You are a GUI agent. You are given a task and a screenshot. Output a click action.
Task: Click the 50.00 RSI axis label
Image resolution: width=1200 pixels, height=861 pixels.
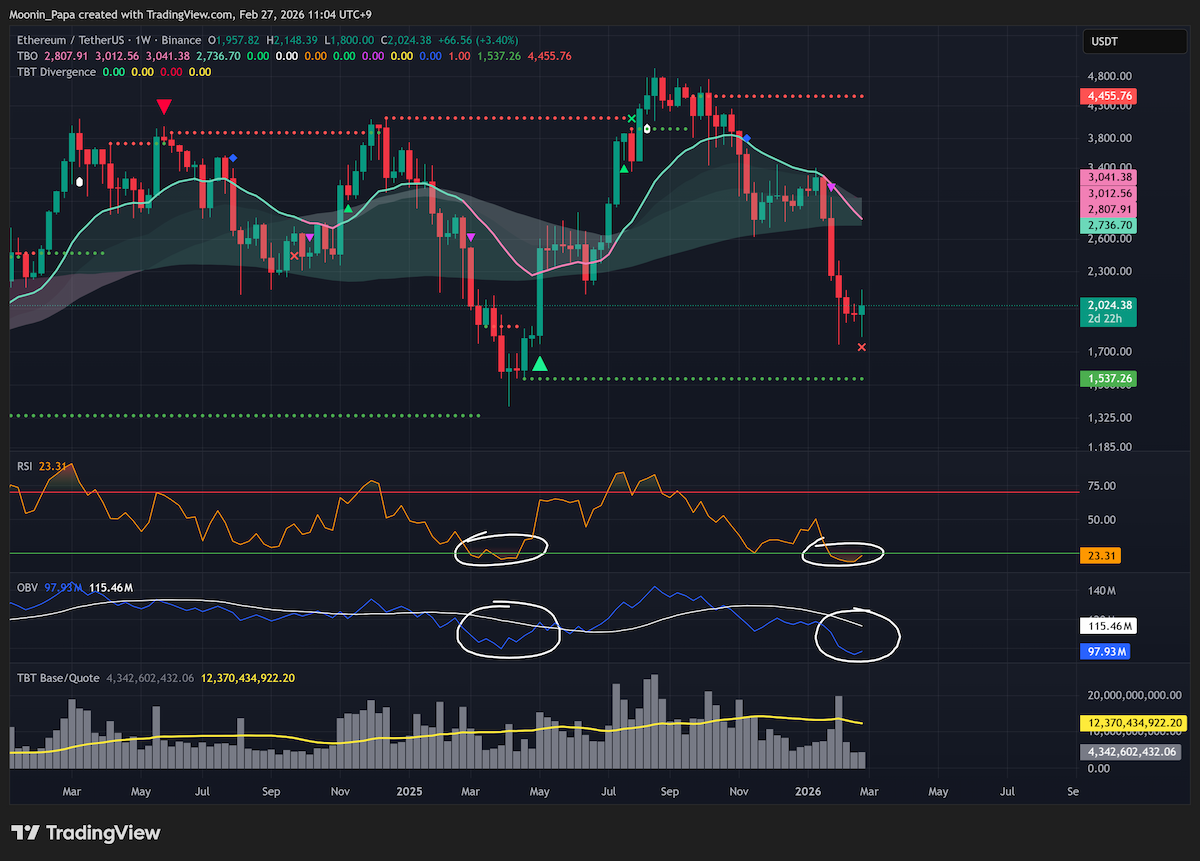(x=1102, y=520)
